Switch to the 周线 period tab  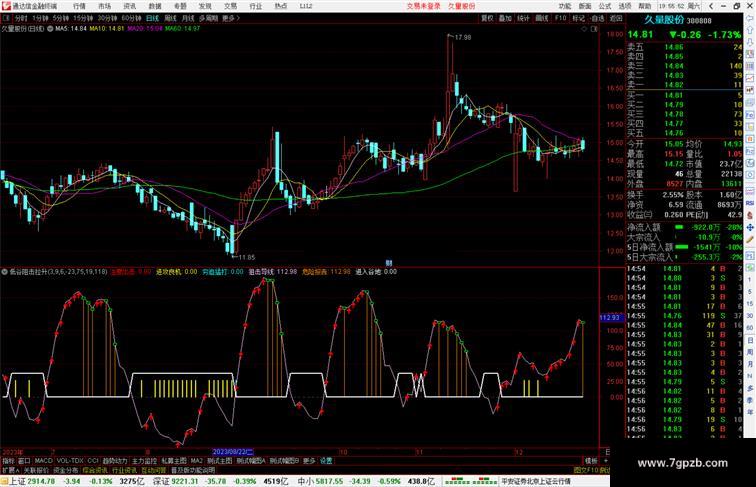point(171,18)
